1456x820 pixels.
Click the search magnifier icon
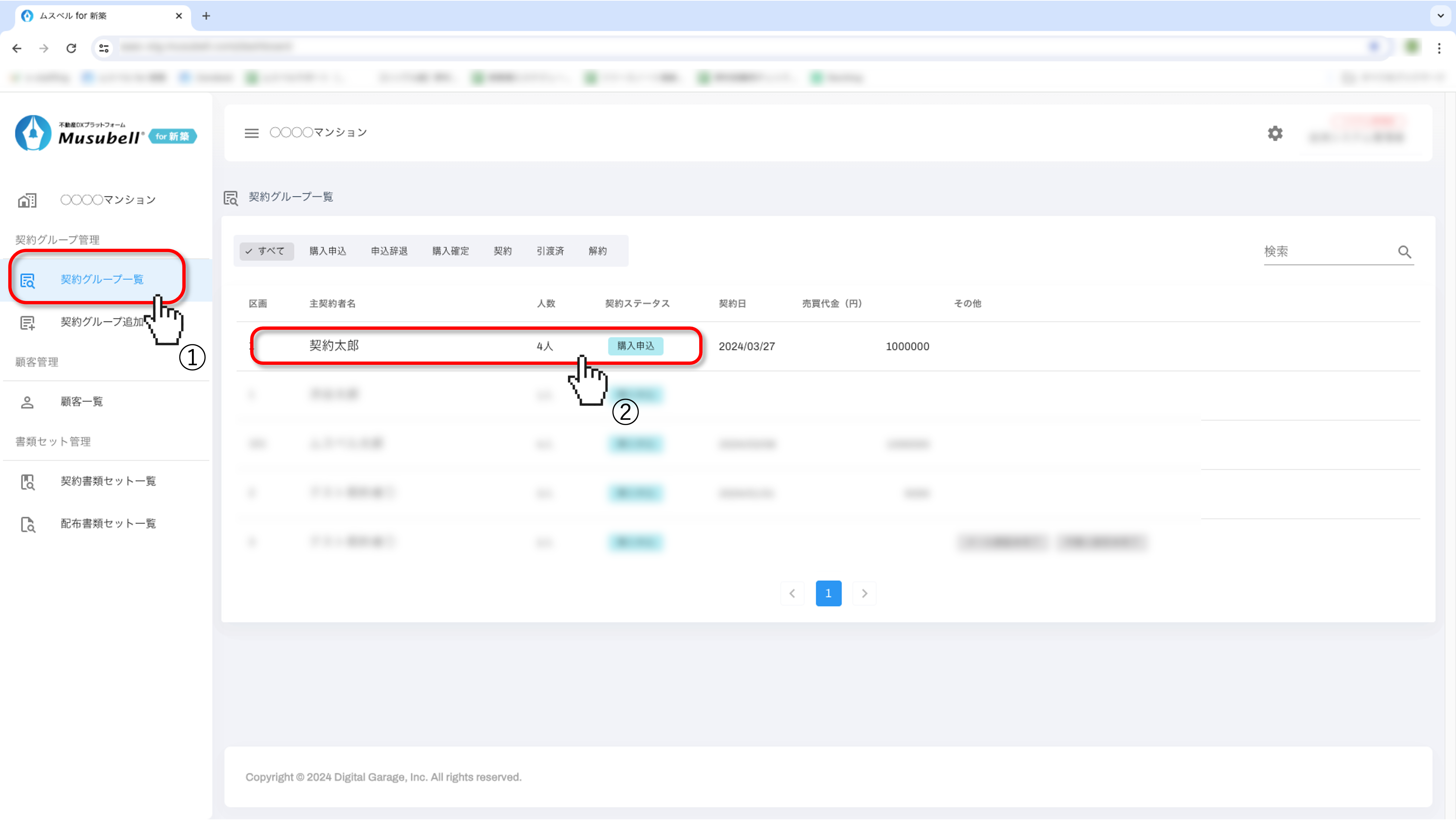[1404, 251]
